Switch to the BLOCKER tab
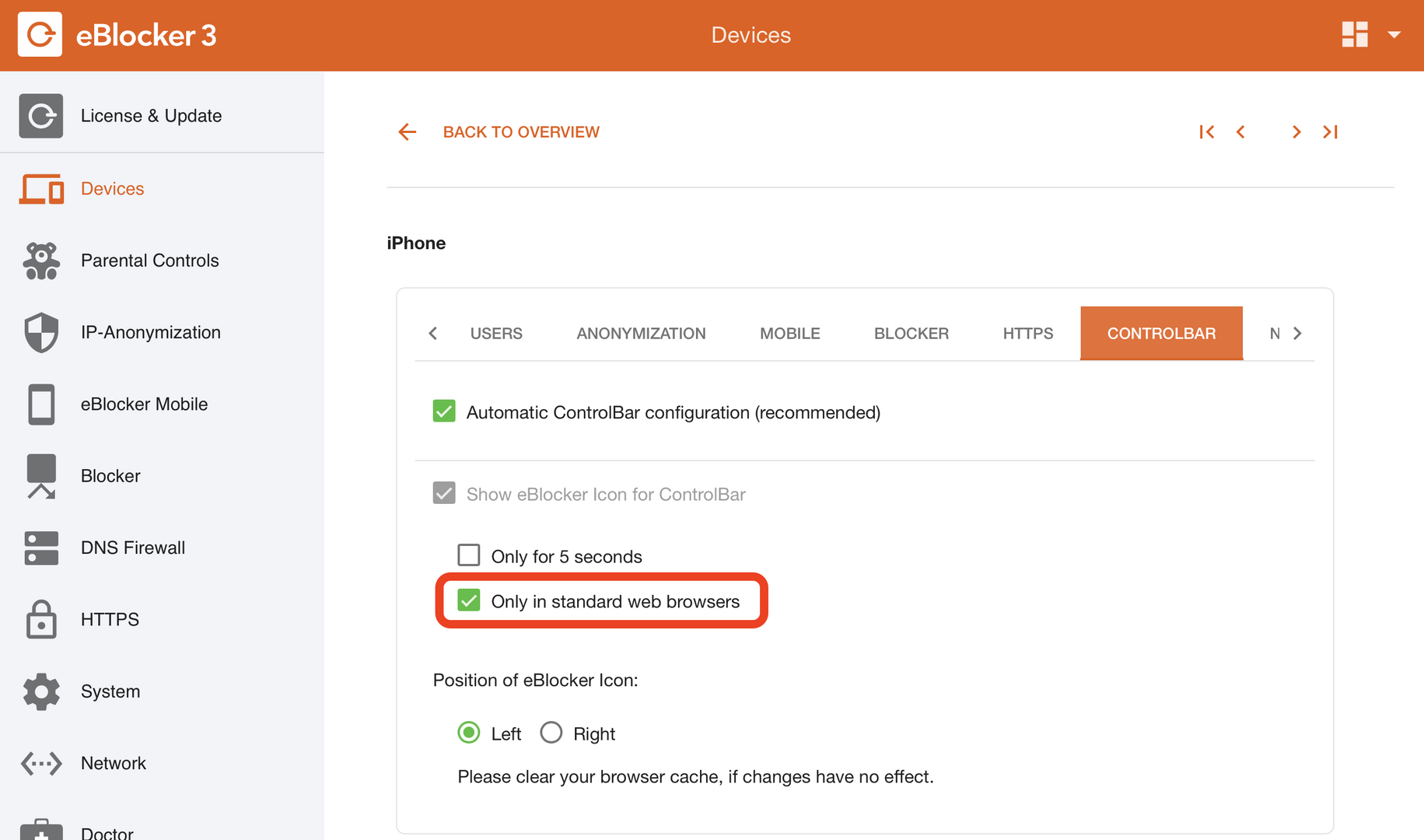 tap(911, 333)
